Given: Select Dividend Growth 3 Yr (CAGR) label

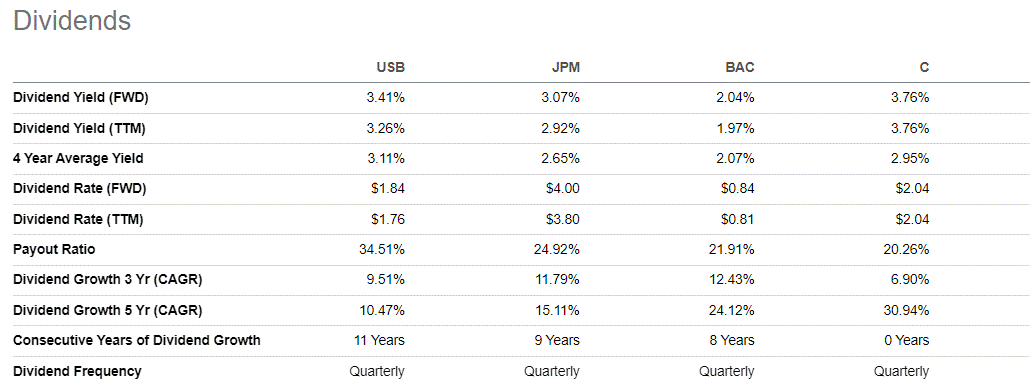Looking at the screenshot, I should tap(108, 280).
